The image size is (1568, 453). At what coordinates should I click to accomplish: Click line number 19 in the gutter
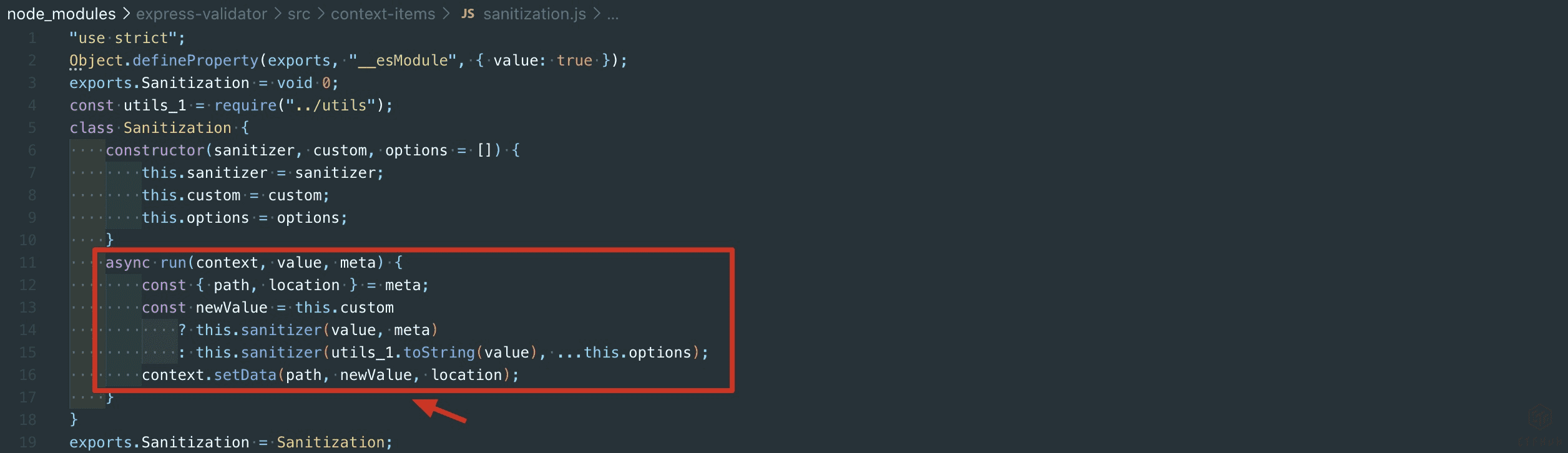coord(28,442)
